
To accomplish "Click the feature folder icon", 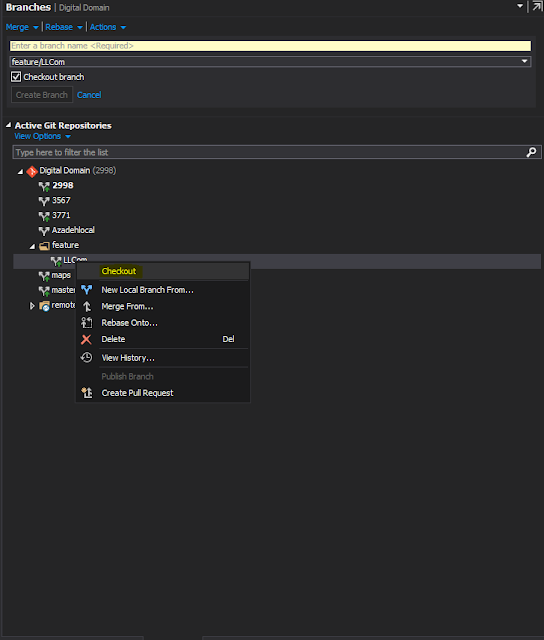I will (x=44, y=246).
